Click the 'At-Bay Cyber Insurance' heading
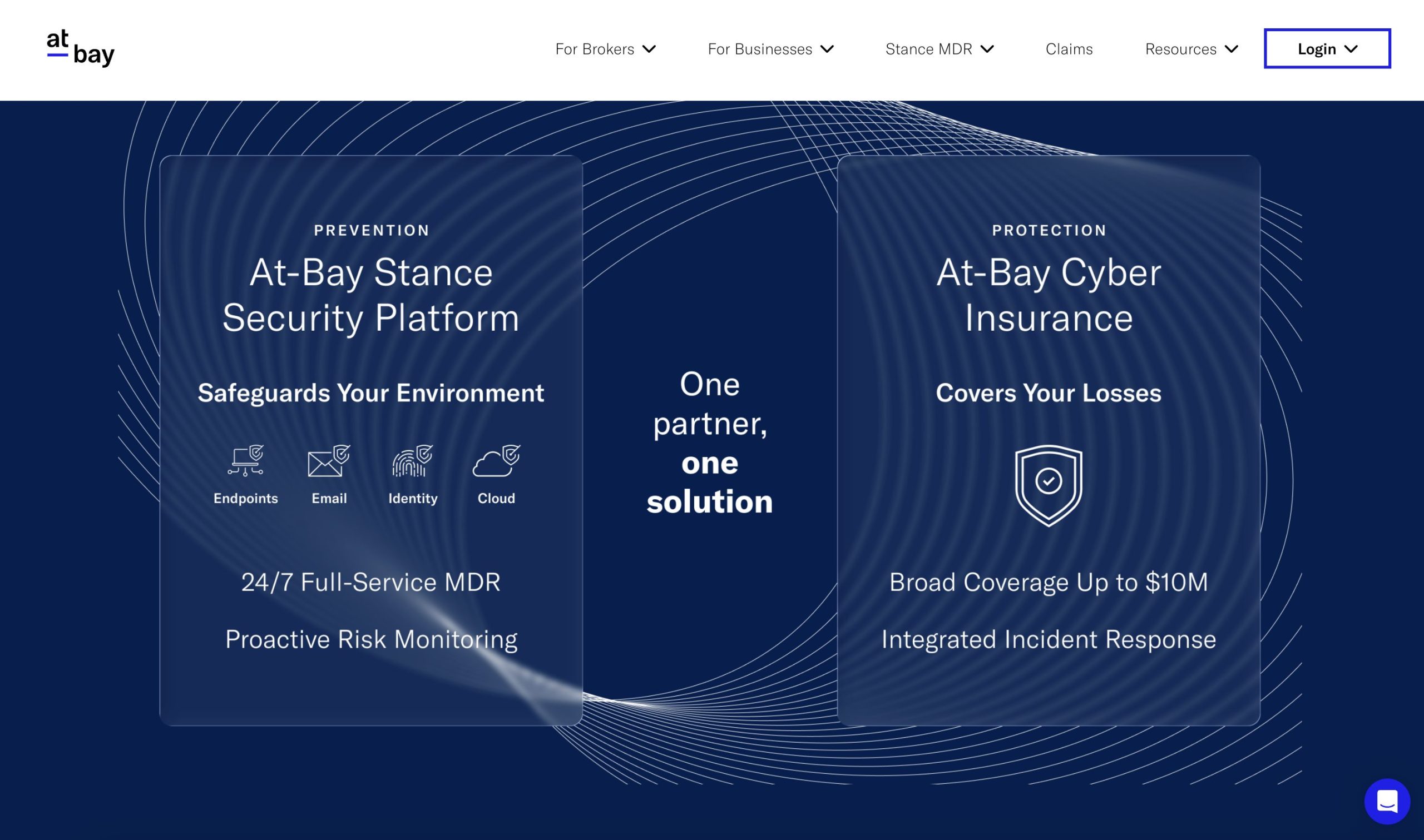The image size is (1424, 840). [x=1049, y=295]
